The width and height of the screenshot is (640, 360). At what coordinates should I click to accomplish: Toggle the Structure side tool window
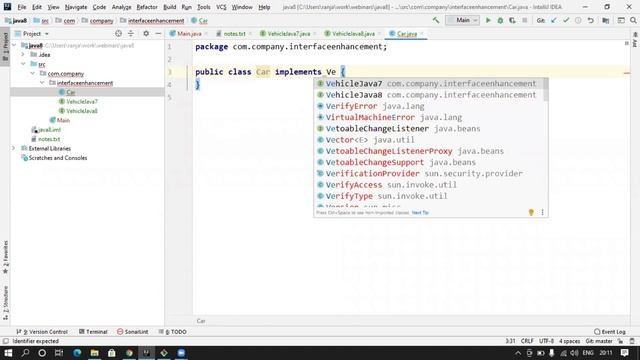(x=5, y=302)
